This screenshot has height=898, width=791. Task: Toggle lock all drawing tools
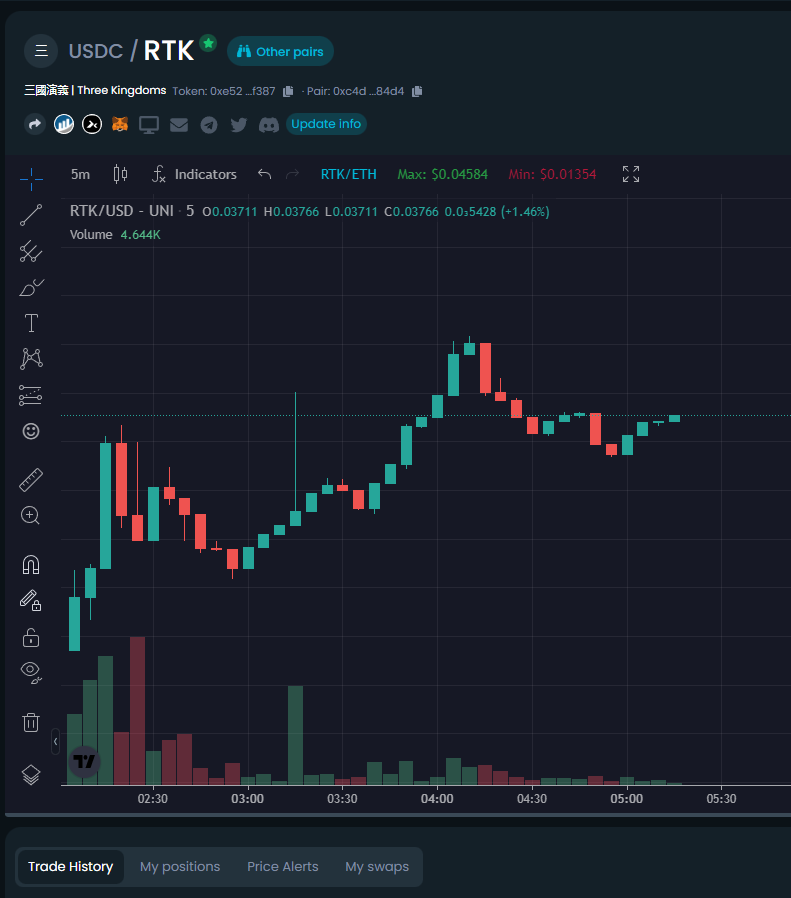pos(31,637)
